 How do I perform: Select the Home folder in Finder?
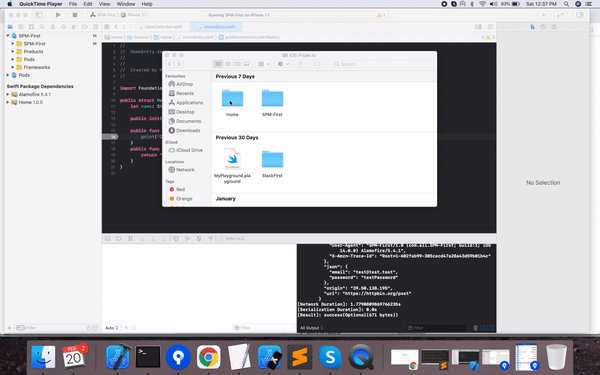point(232,103)
